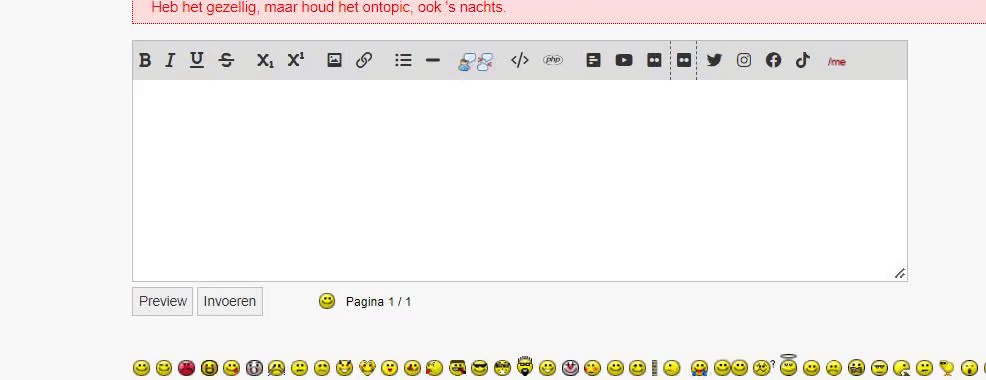Insert a PHP code block
The image size is (986, 380).
pos(553,60)
